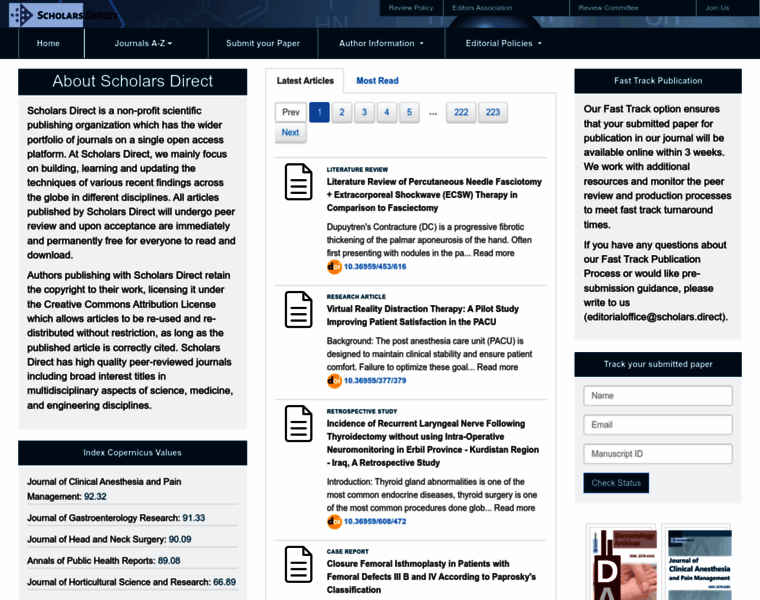This screenshot has height=600, width=760.
Task: Click the Check Status button
Action: pyautogui.click(x=616, y=483)
